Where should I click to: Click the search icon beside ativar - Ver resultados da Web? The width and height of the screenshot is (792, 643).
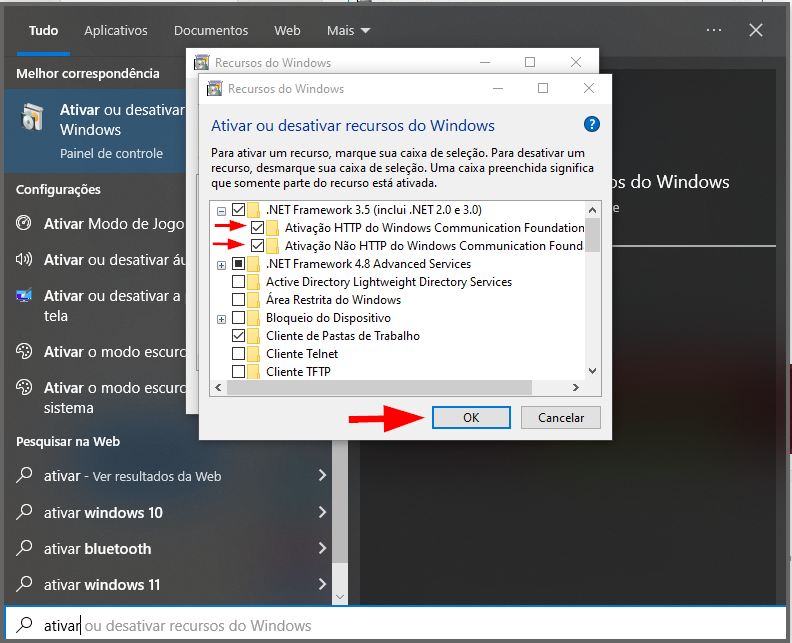(24, 475)
